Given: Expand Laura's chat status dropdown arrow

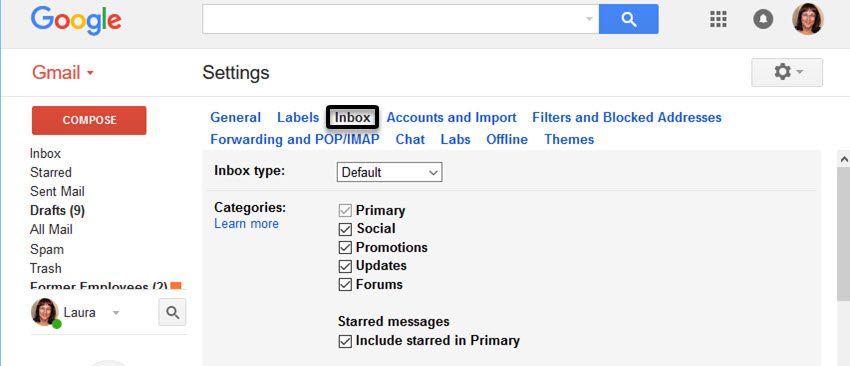Looking at the screenshot, I should (115, 313).
